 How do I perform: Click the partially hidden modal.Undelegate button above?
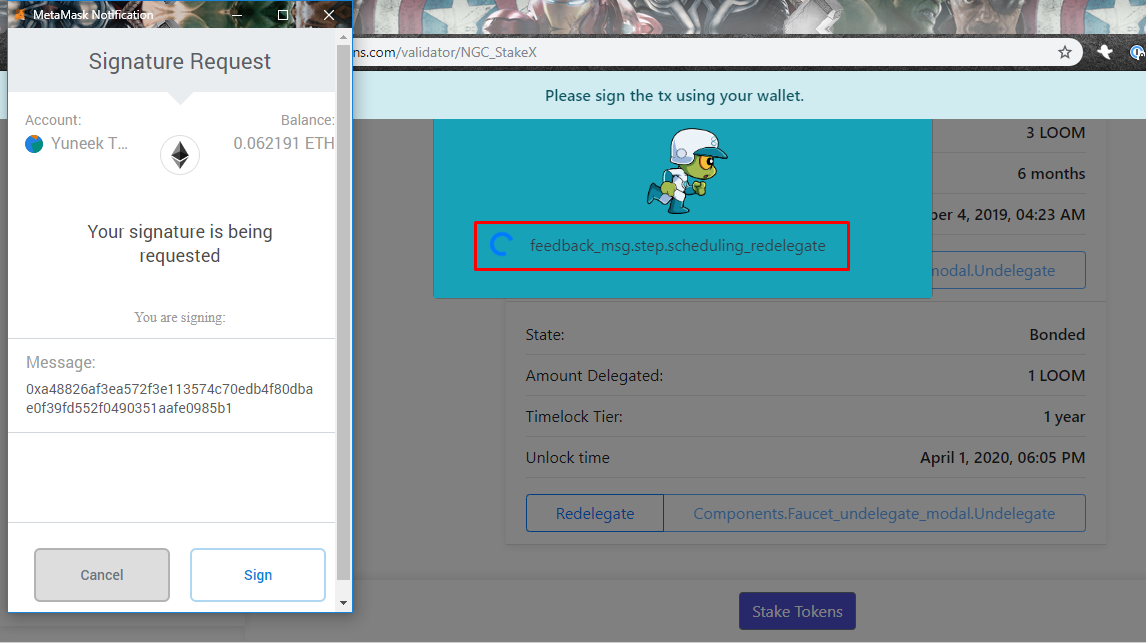pos(1009,270)
